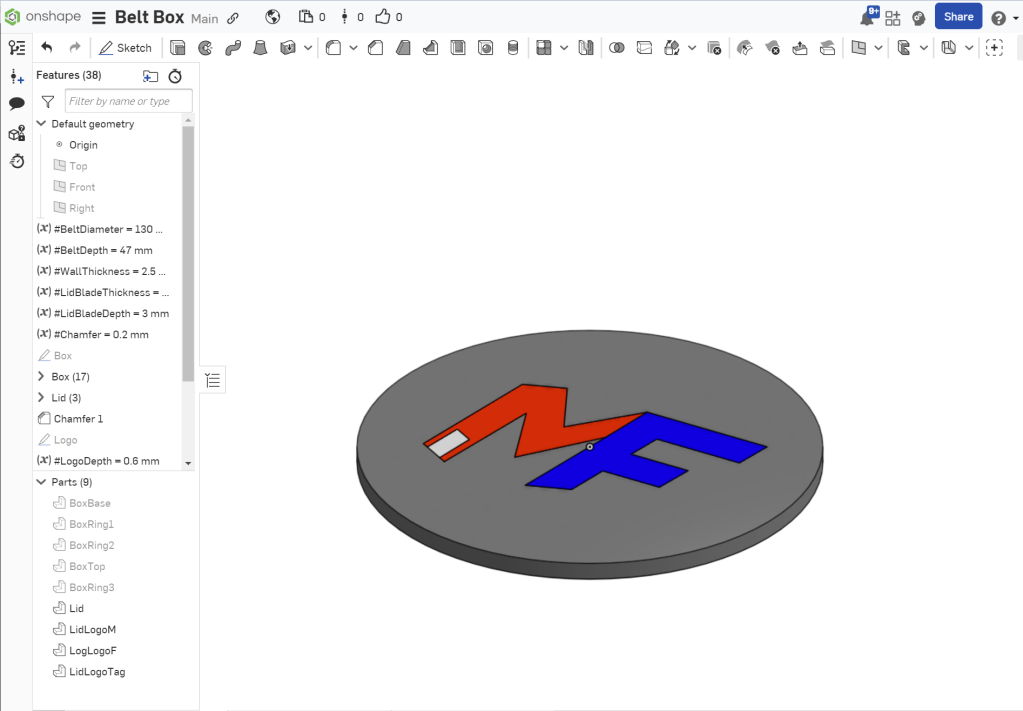This screenshot has width=1023, height=711.
Task: Pick the Loft tool
Action: pyautogui.click(x=260, y=47)
